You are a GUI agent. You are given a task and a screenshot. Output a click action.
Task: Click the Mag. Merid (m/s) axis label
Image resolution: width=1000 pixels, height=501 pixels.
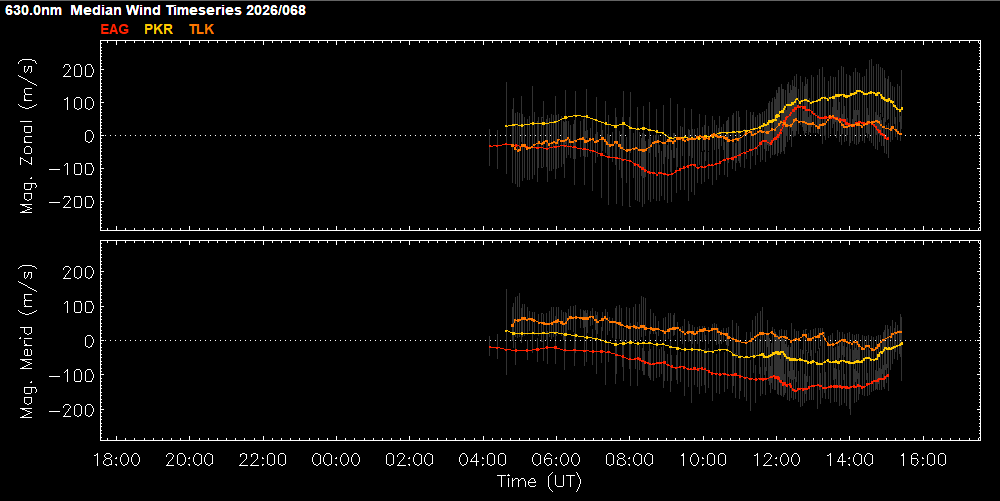click(x=28, y=340)
